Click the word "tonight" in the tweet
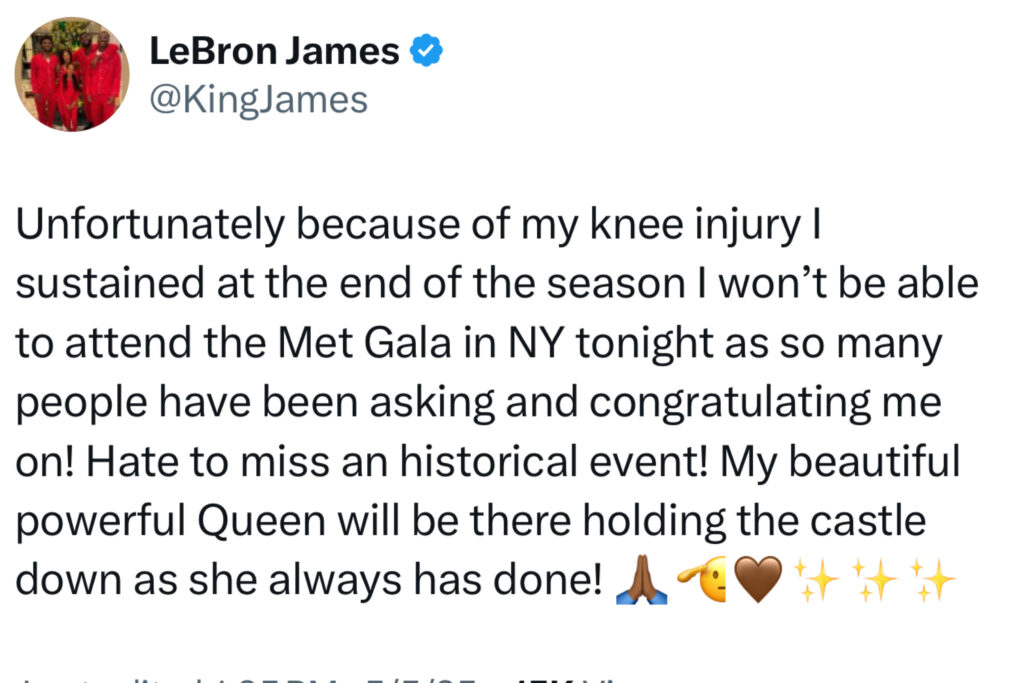This screenshot has width=1024, height=683. pos(645,345)
